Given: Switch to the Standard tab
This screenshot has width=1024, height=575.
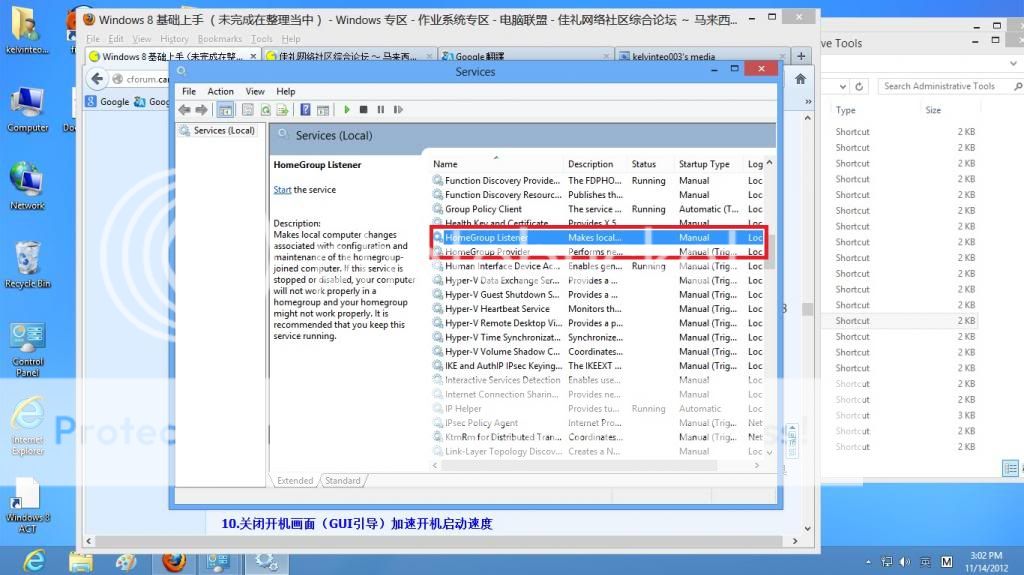Looking at the screenshot, I should 342,481.
